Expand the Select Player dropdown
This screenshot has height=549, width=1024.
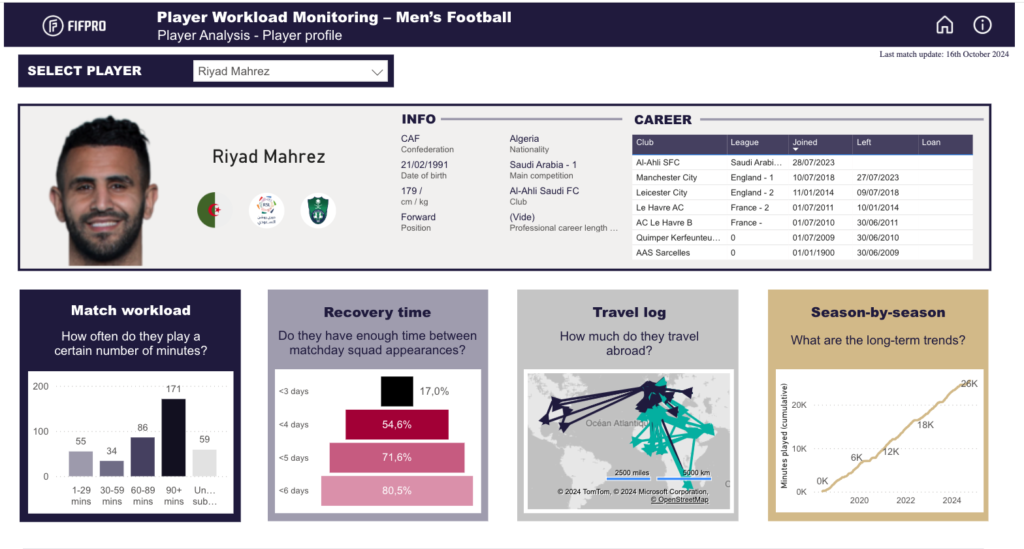point(377,71)
